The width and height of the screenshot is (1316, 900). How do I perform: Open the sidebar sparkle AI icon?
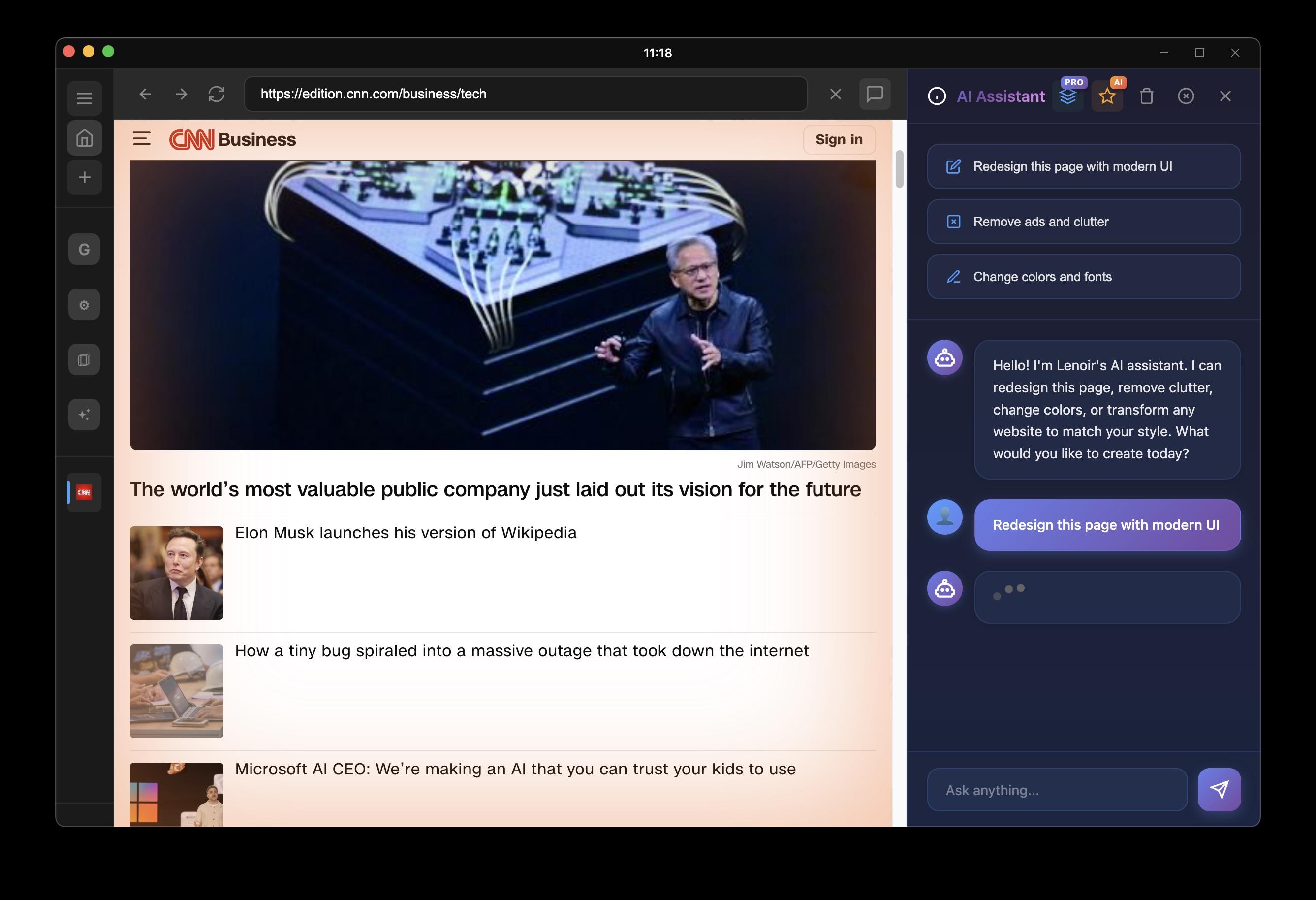[x=84, y=415]
